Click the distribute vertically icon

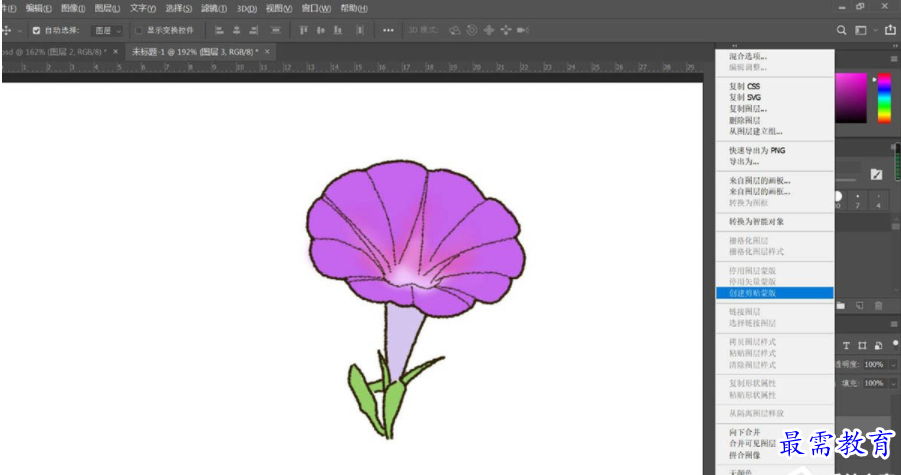[x=360, y=30]
